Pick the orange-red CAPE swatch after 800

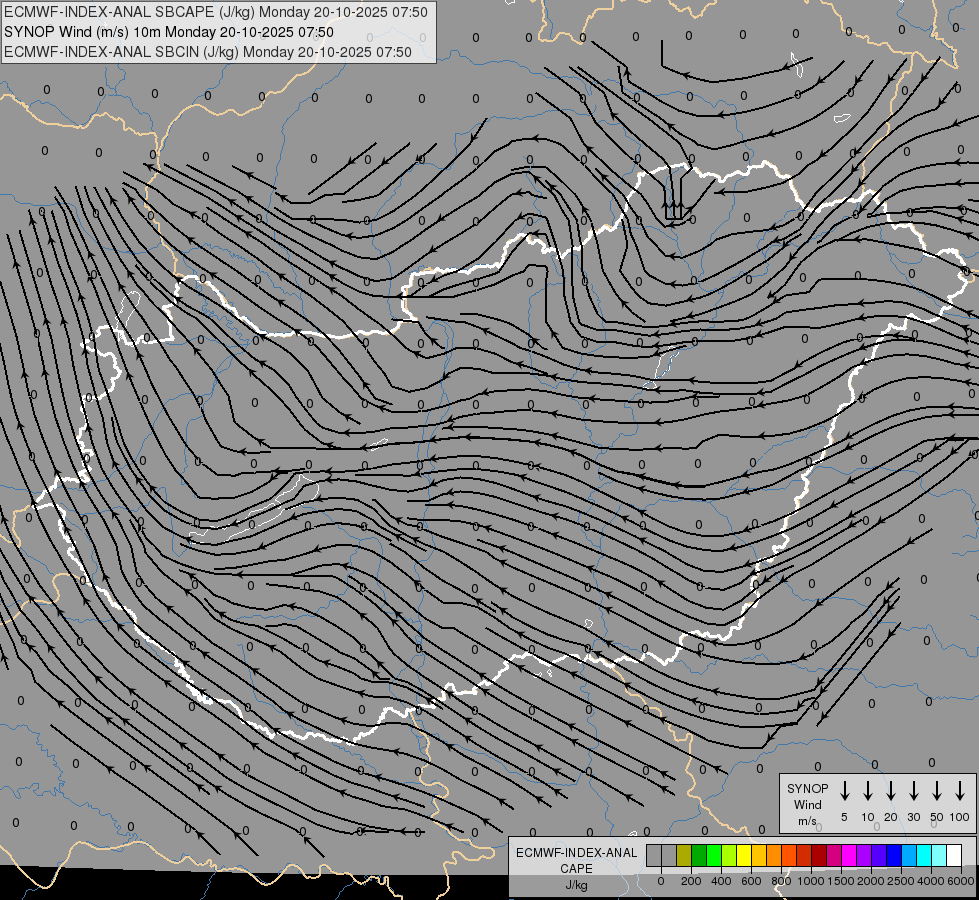(x=789, y=856)
